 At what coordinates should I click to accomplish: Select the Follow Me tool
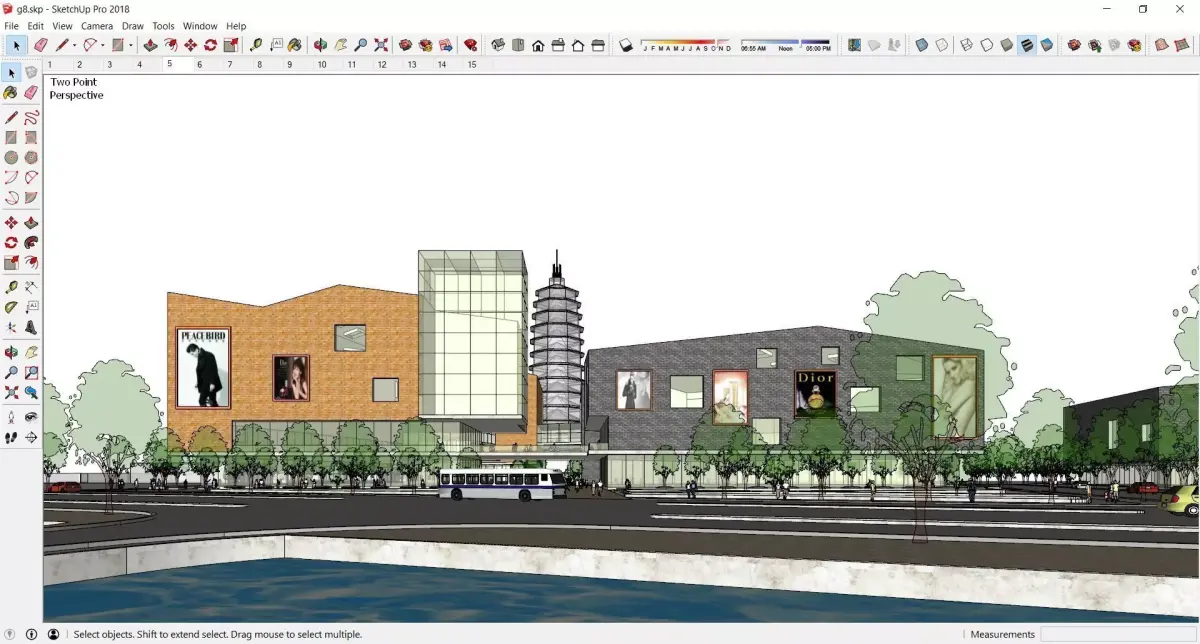(31, 243)
